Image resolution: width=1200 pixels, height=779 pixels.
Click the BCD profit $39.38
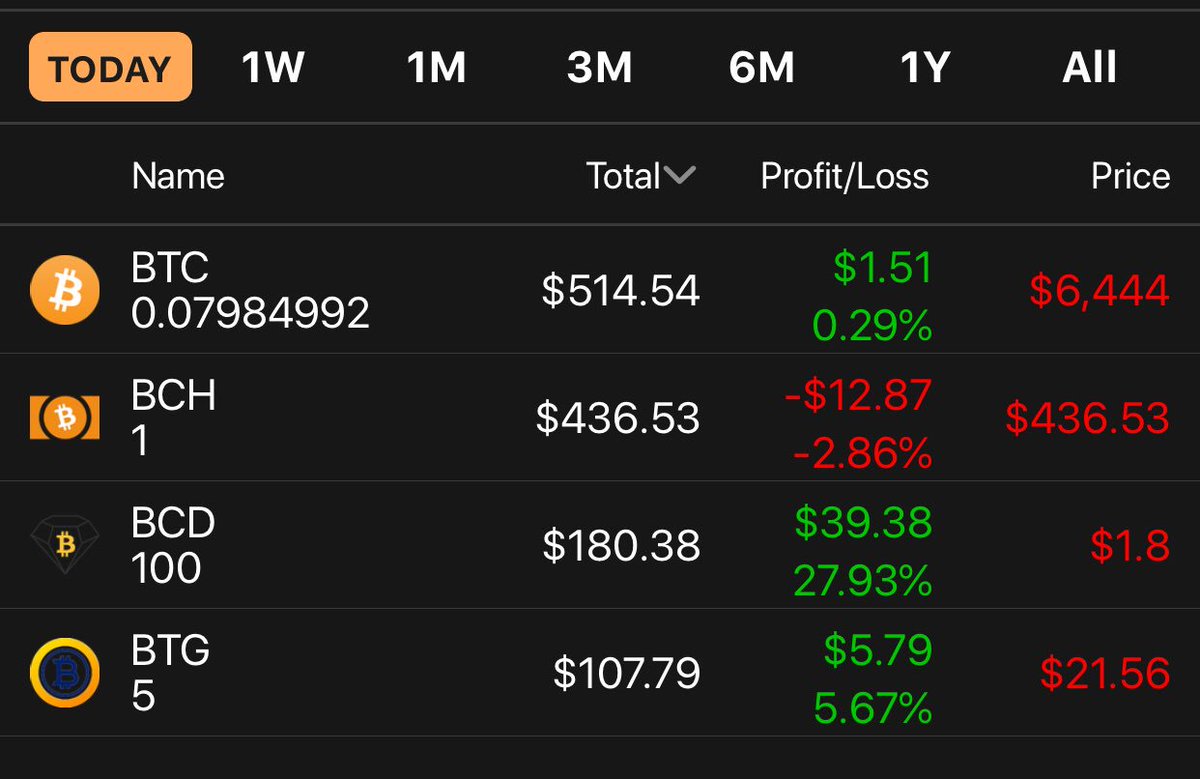(x=863, y=523)
